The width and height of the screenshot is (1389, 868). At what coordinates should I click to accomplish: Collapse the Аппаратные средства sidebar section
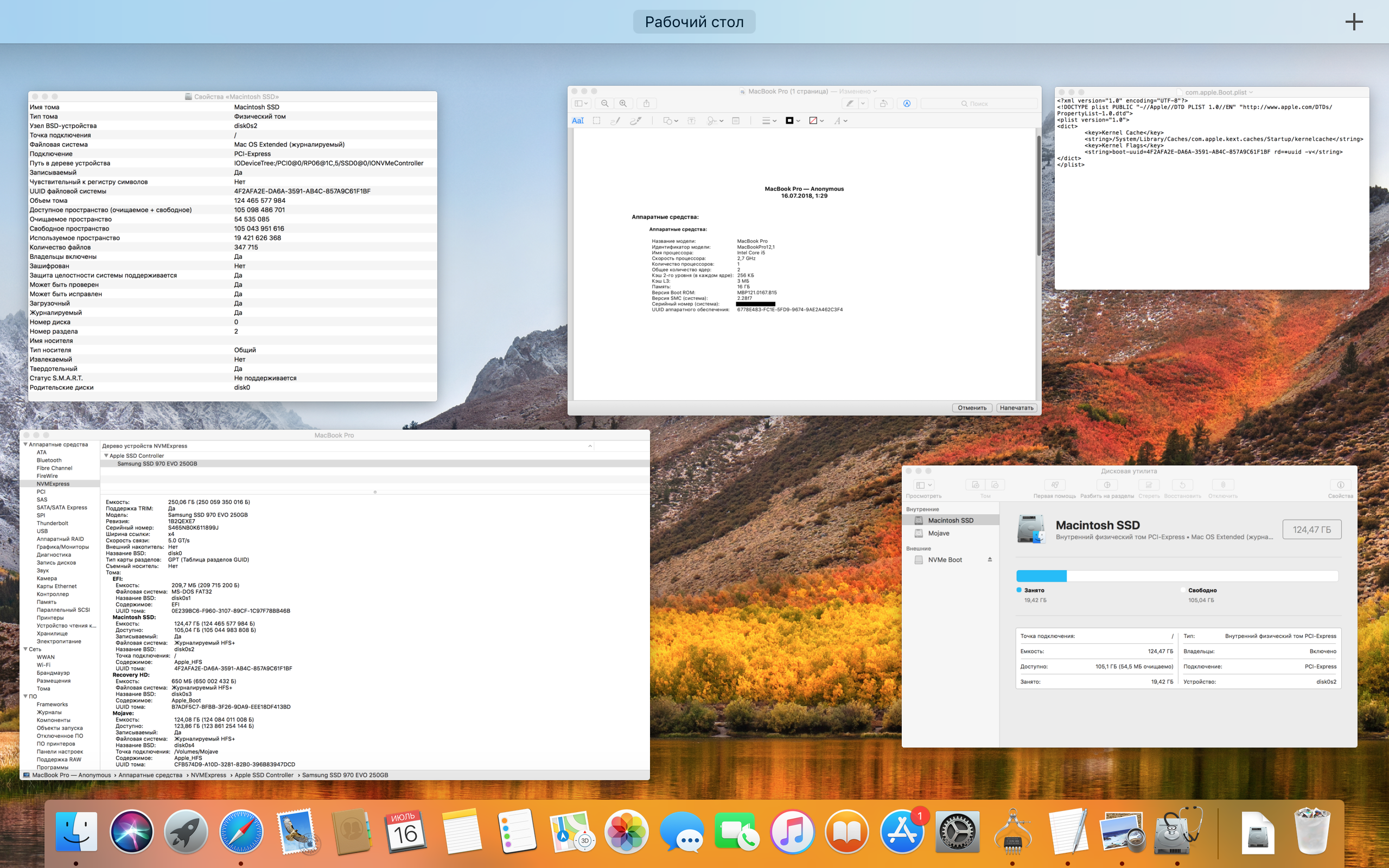point(26,444)
